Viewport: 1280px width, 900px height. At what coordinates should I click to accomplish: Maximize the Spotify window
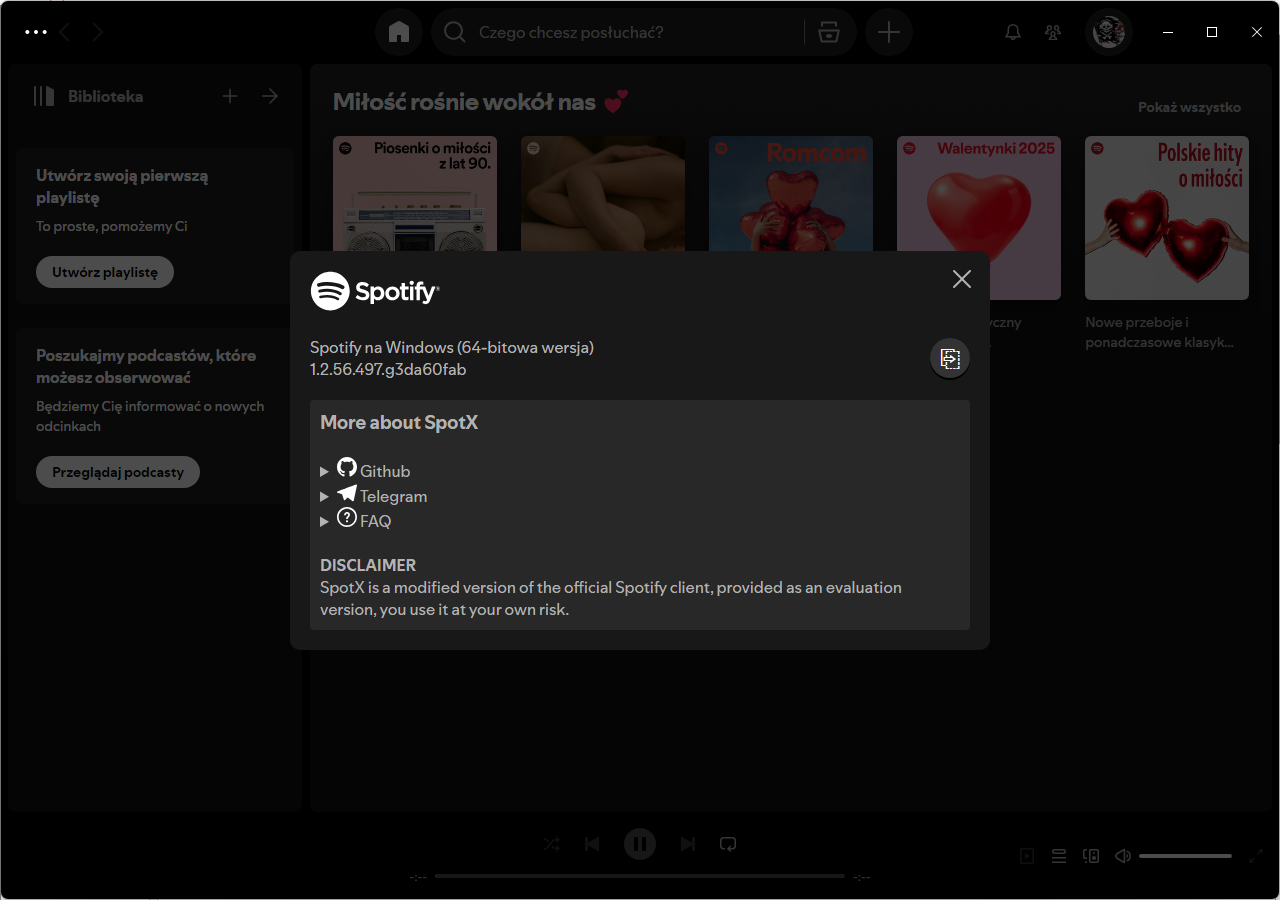[x=1212, y=32]
